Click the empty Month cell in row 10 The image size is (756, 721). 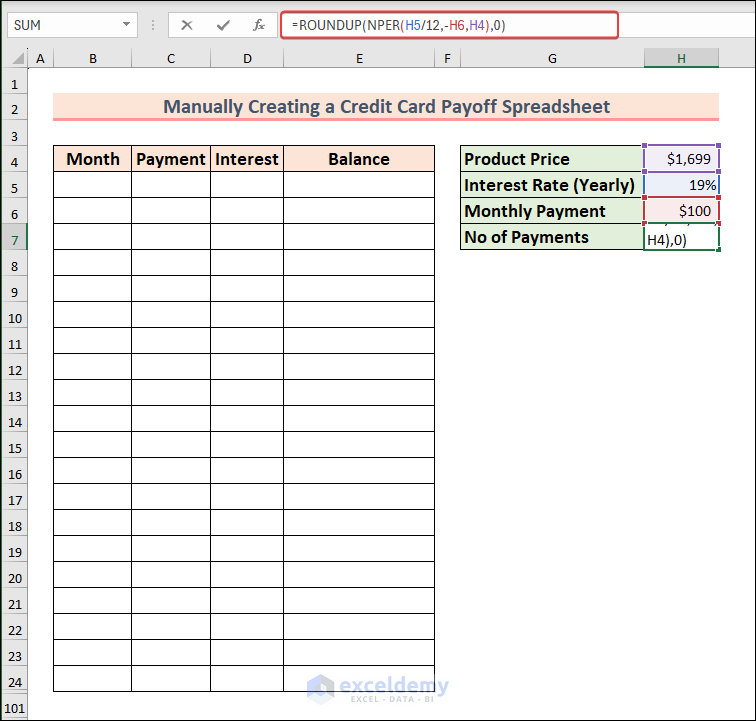(93, 315)
